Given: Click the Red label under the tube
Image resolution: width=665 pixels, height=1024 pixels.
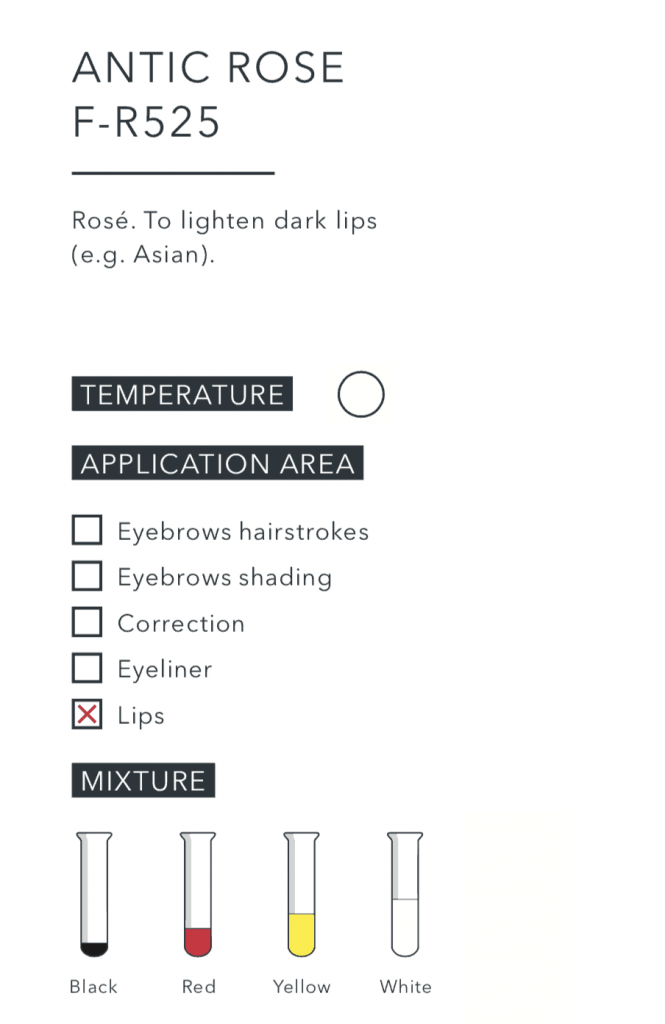Looking at the screenshot, I should pos(198,987).
